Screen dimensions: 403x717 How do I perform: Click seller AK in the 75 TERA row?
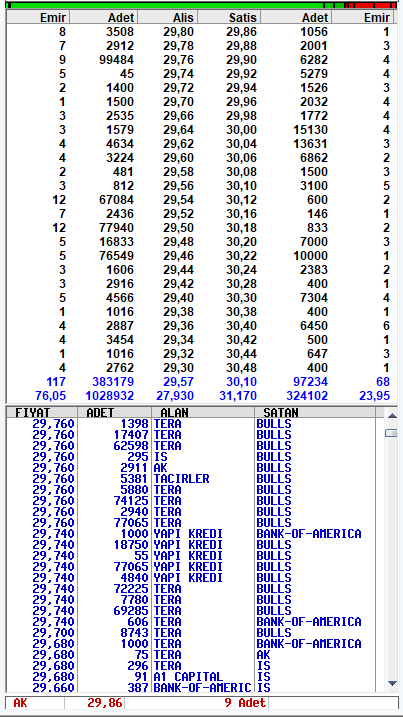pos(263,654)
